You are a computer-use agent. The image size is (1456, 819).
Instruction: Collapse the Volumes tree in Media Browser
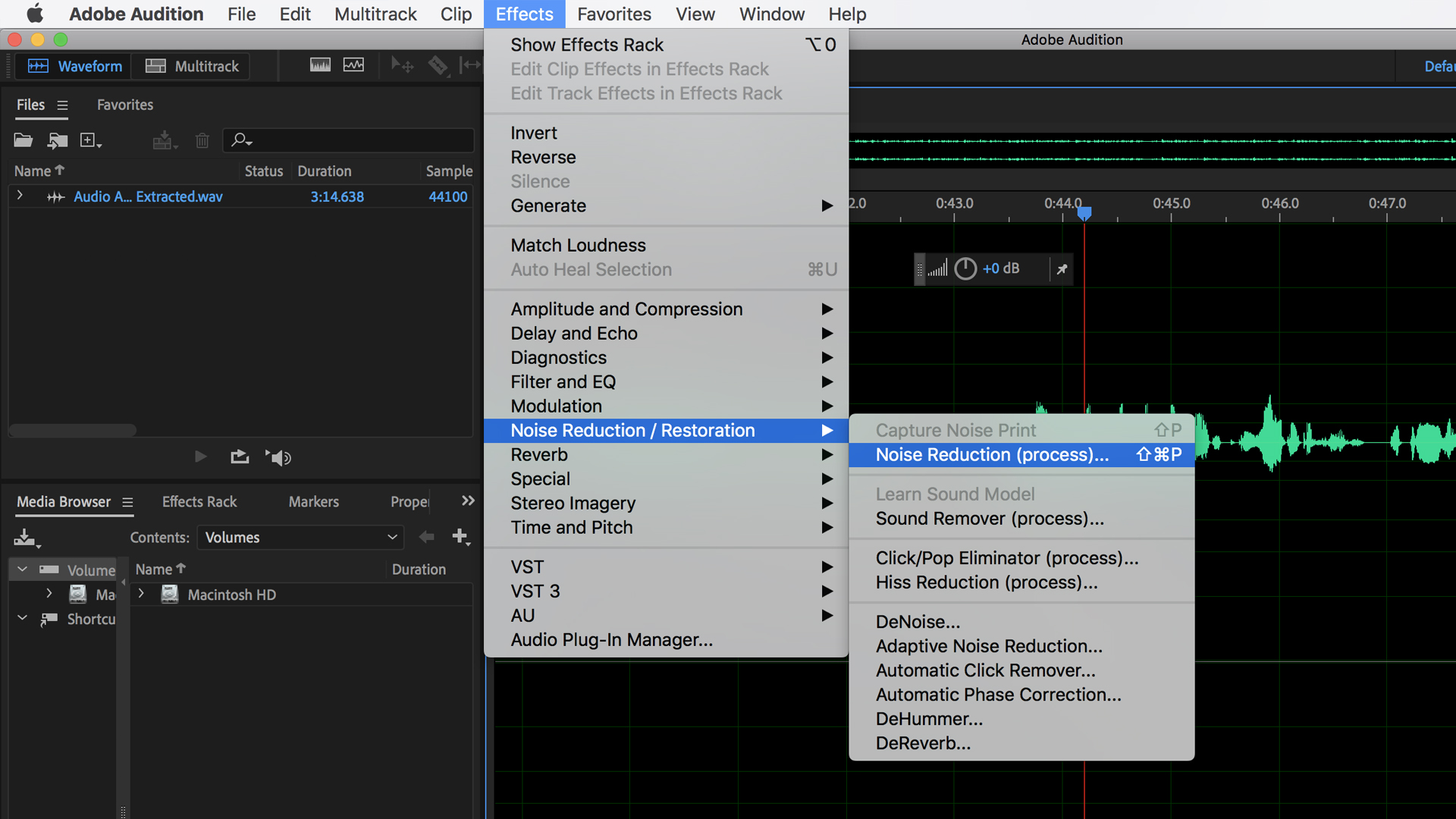(x=21, y=569)
